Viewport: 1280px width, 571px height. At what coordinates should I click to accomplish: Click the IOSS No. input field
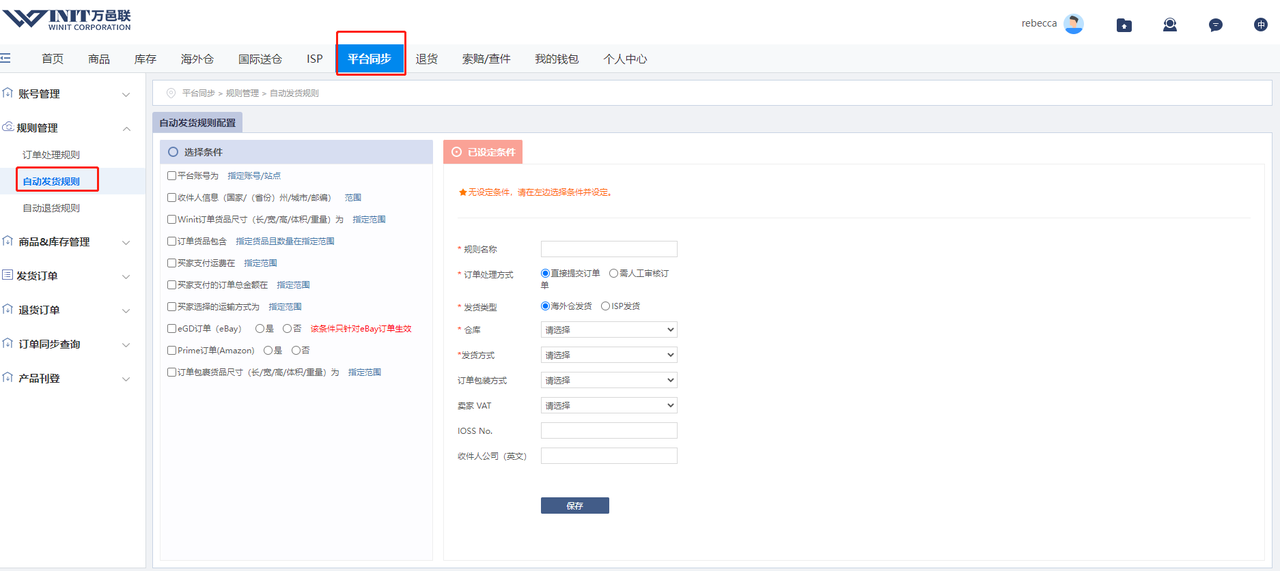(x=609, y=431)
